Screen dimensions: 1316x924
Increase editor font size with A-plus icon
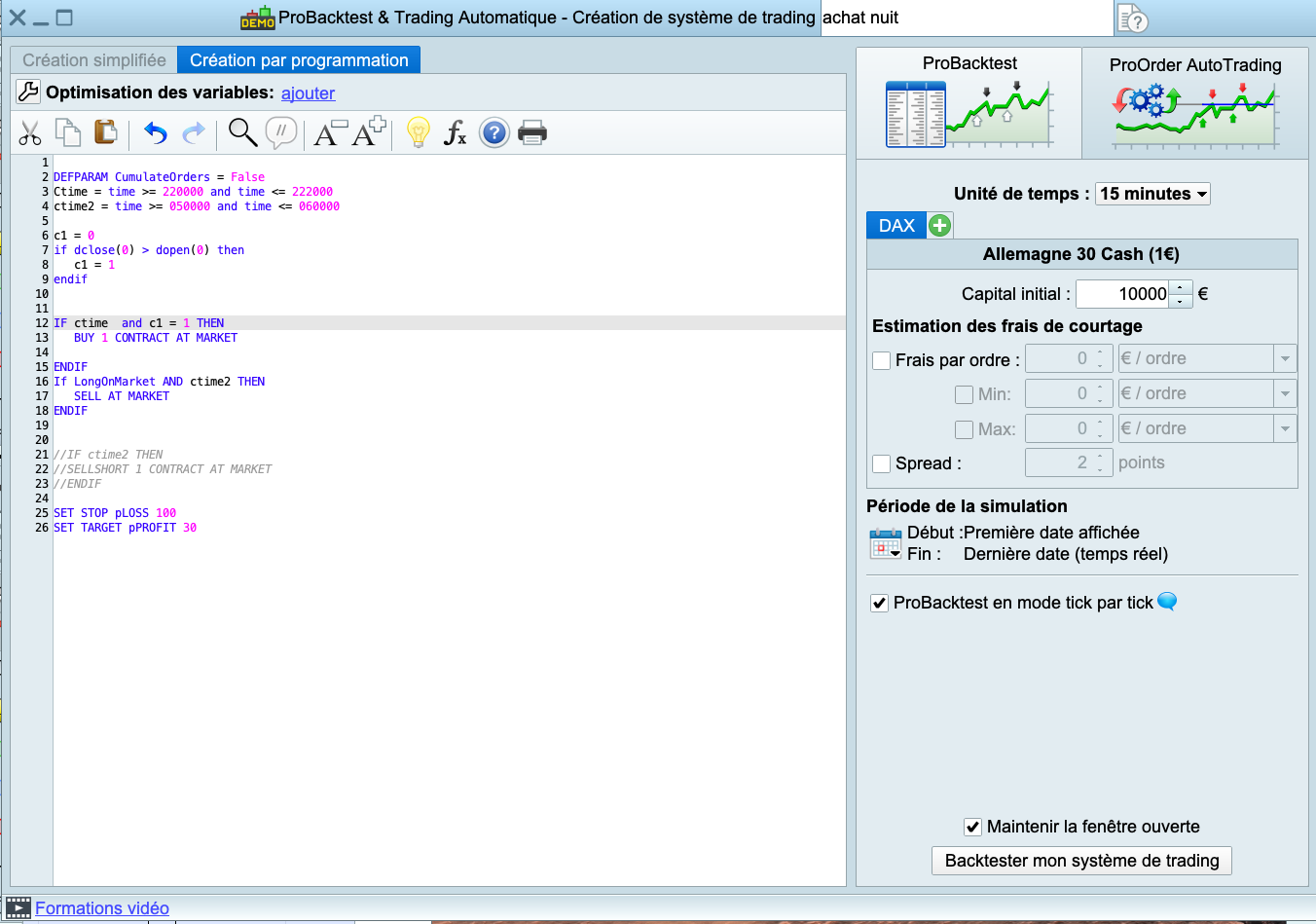tap(369, 131)
